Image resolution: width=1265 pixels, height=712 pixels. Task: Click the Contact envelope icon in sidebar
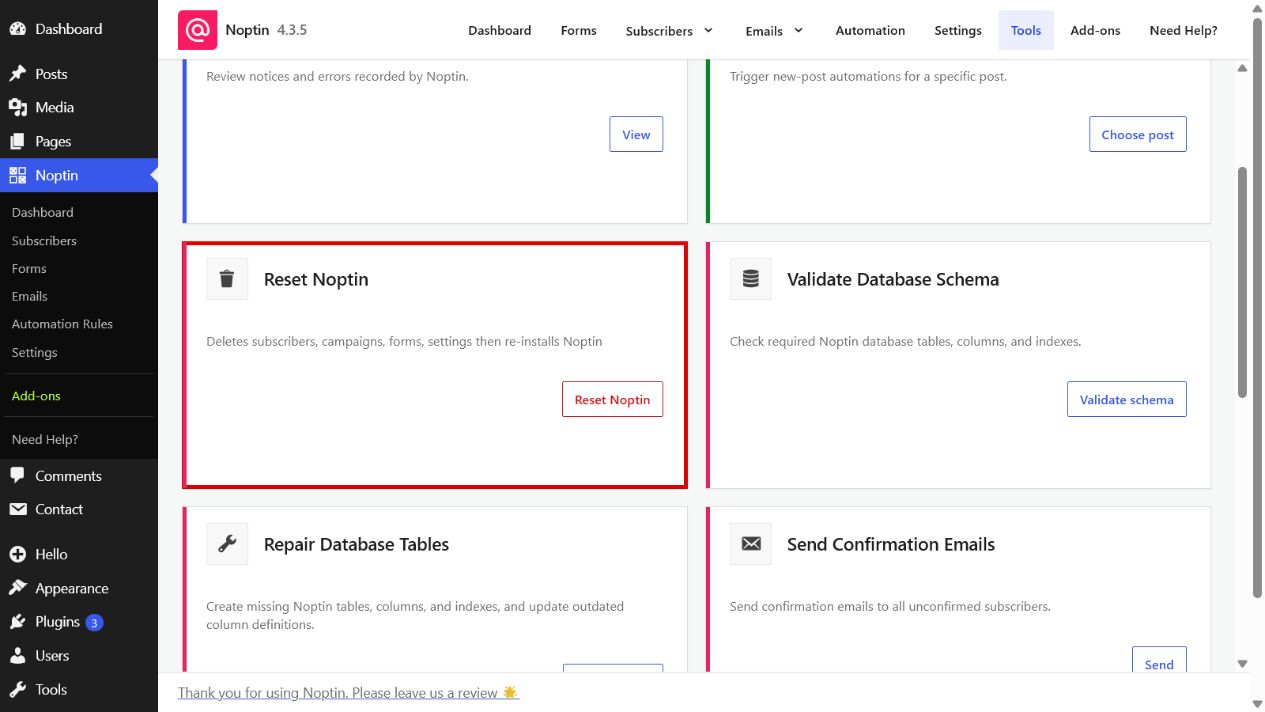pos(18,509)
